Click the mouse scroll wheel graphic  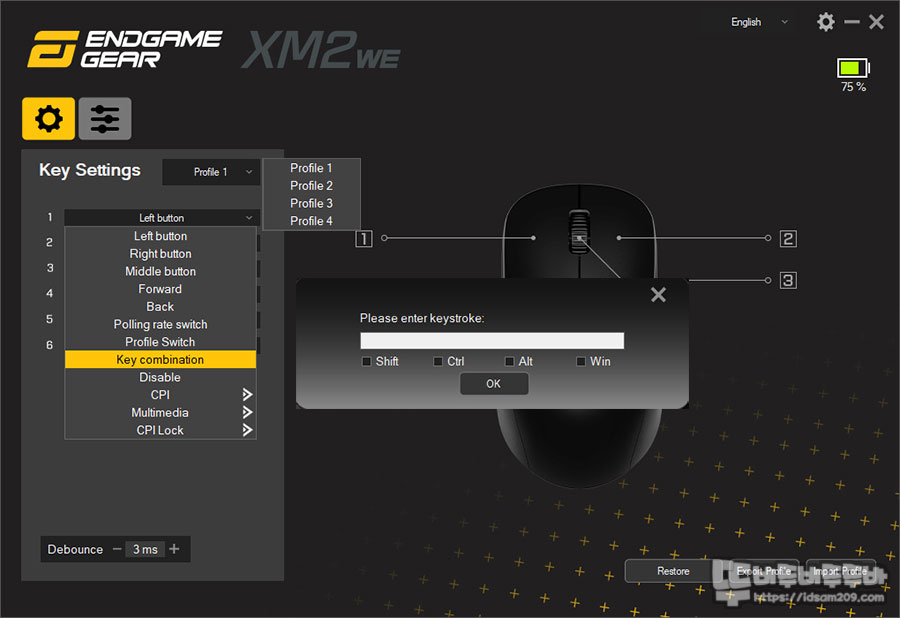click(x=579, y=232)
